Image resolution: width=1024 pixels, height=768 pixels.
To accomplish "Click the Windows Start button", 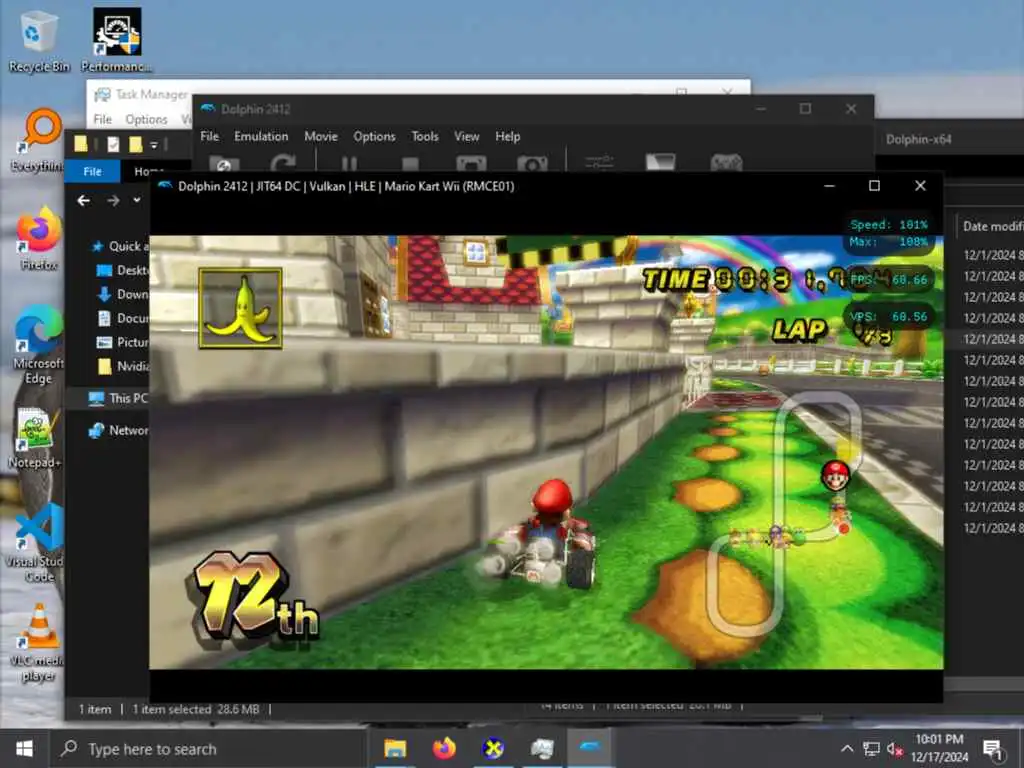I will [24, 748].
